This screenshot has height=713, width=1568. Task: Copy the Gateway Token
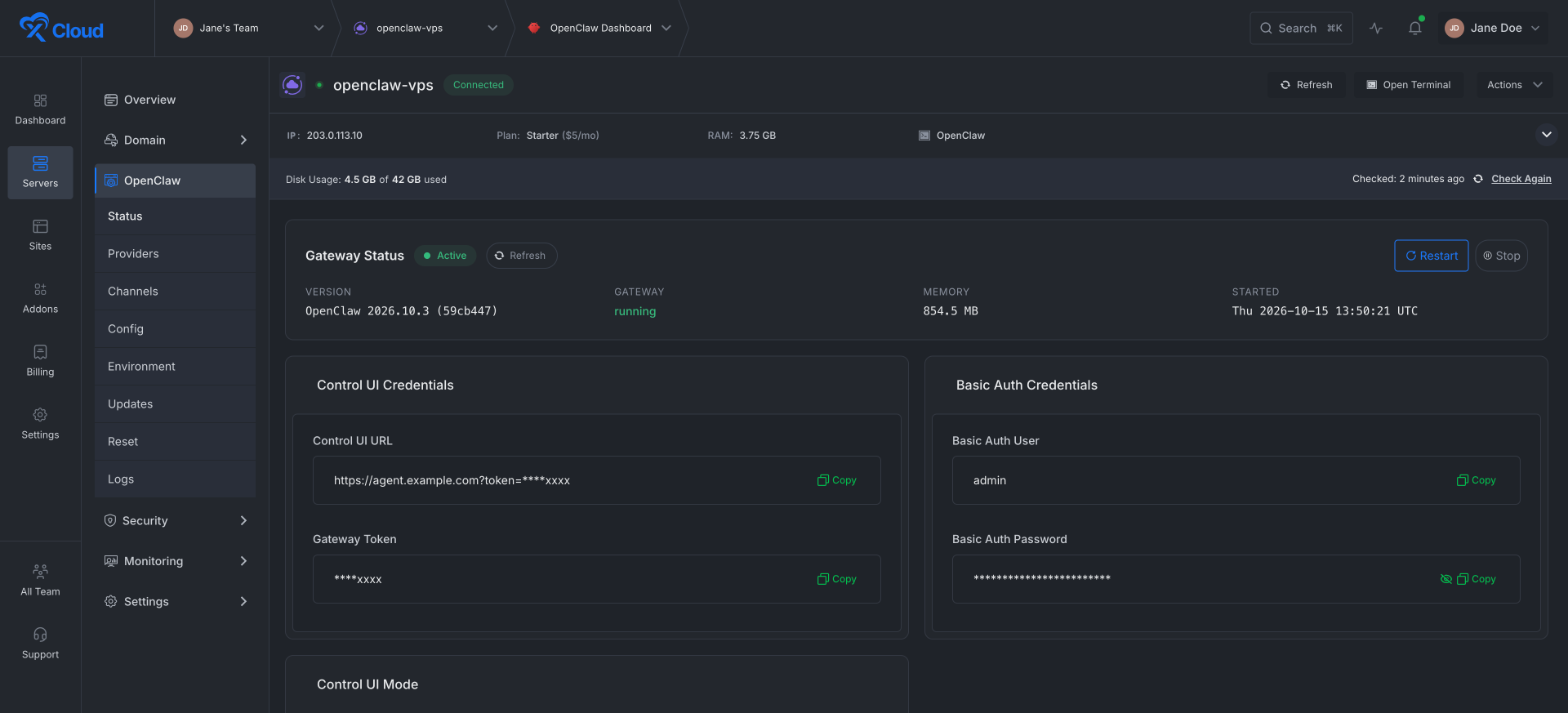pyautogui.click(x=837, y=579)
